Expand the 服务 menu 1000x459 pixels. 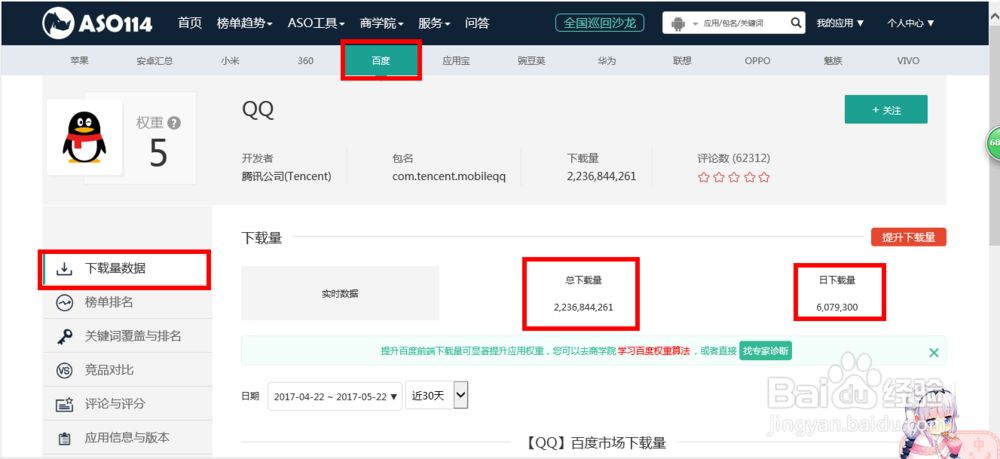434,24
